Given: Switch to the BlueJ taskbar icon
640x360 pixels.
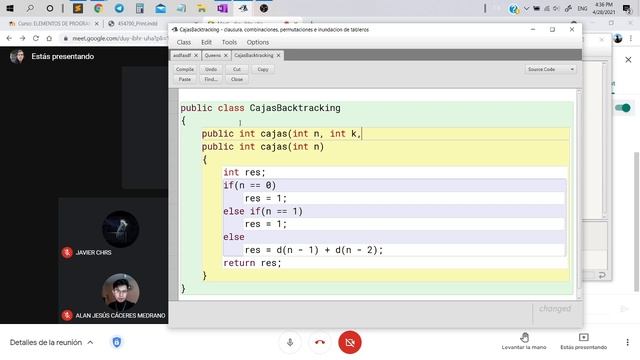Looking at the screenshot, I should (x=243, y=8).
